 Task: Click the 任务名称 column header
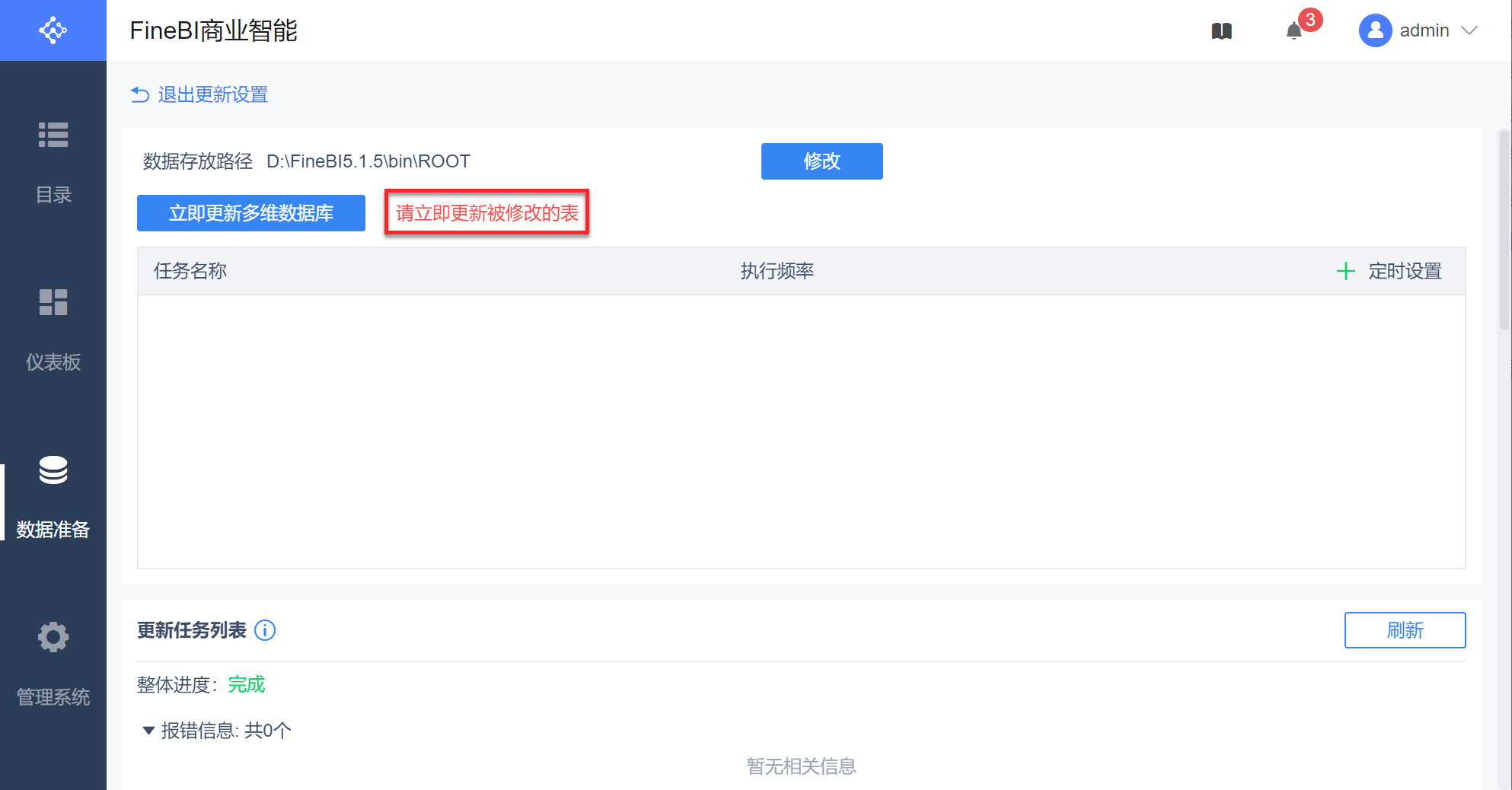tap(190, 271)
